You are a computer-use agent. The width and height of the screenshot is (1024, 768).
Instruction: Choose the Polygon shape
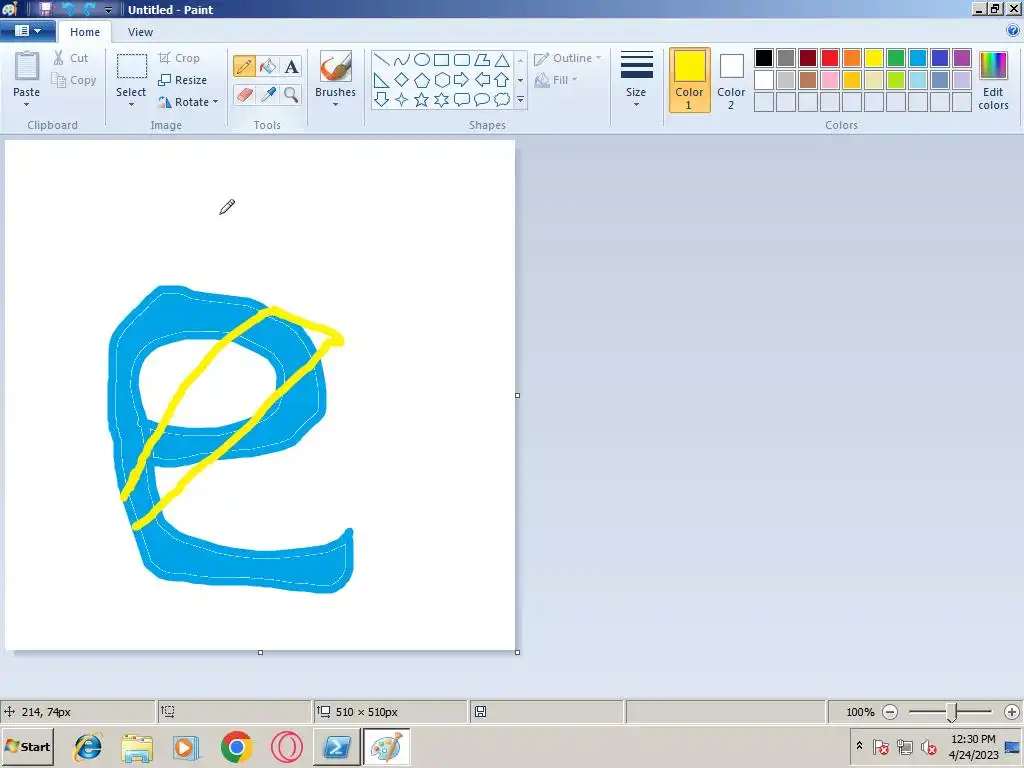(x=482, y=60)
